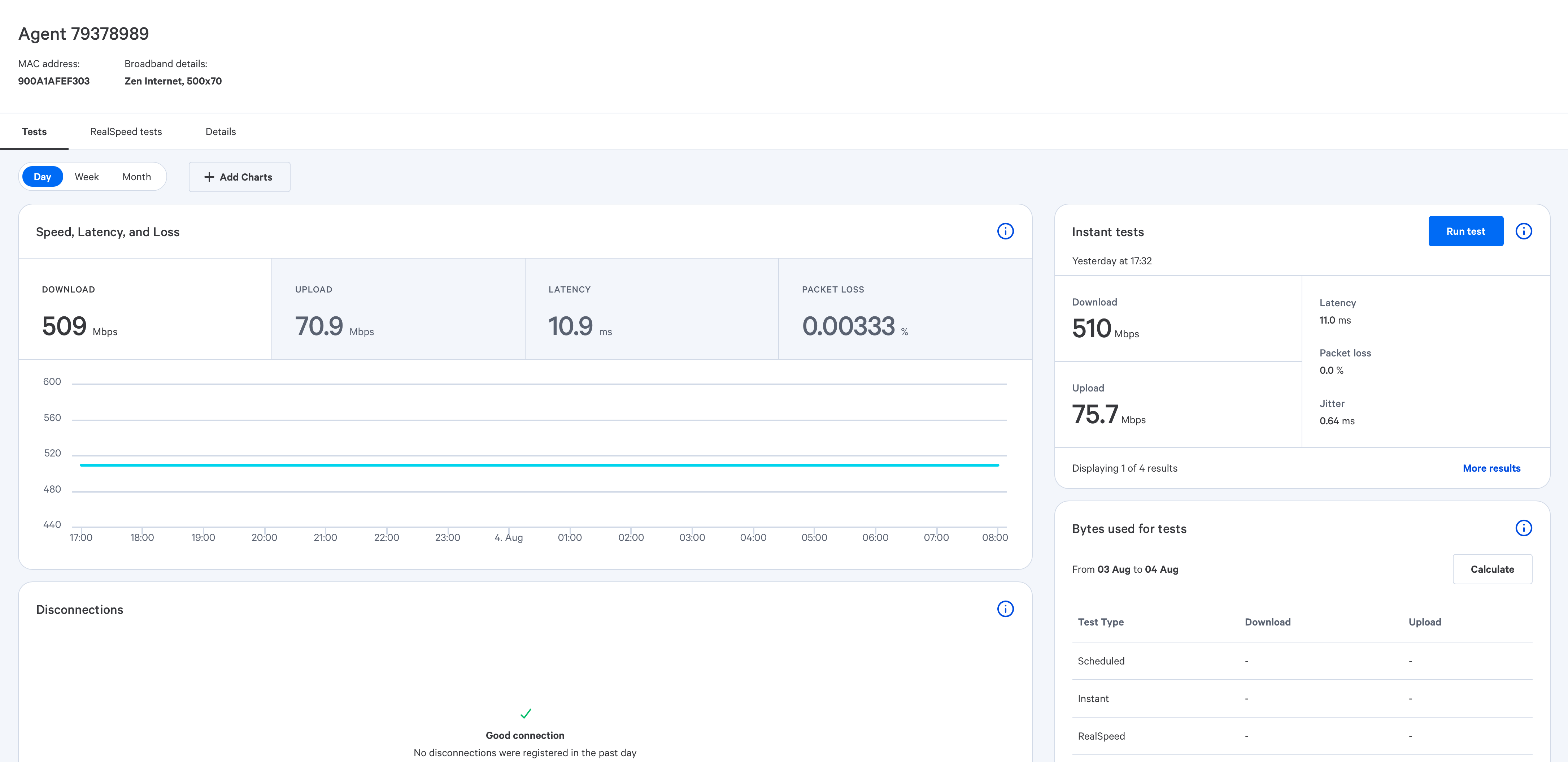Click 'From 03 Aug to 04 Aug' date range
The height and width of the screenshot is (762, 1568).
point(1125,570)
